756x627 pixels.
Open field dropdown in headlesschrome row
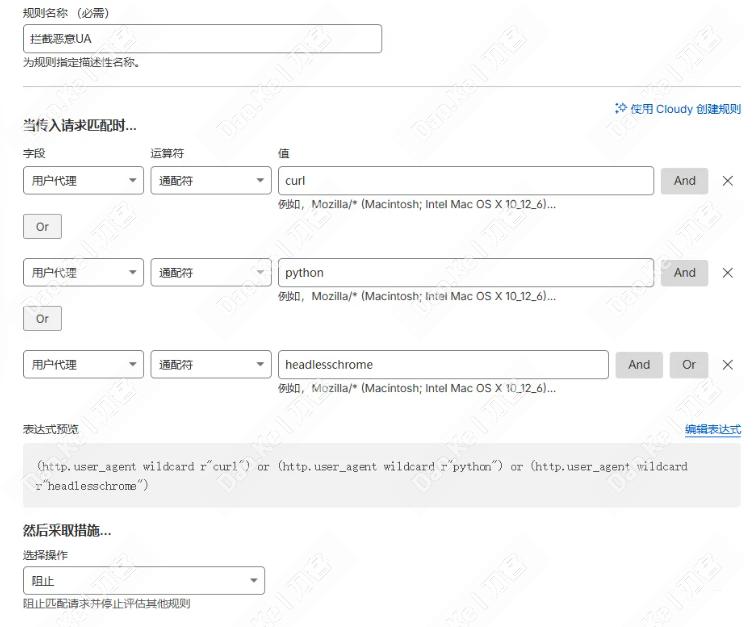(83, 365)
